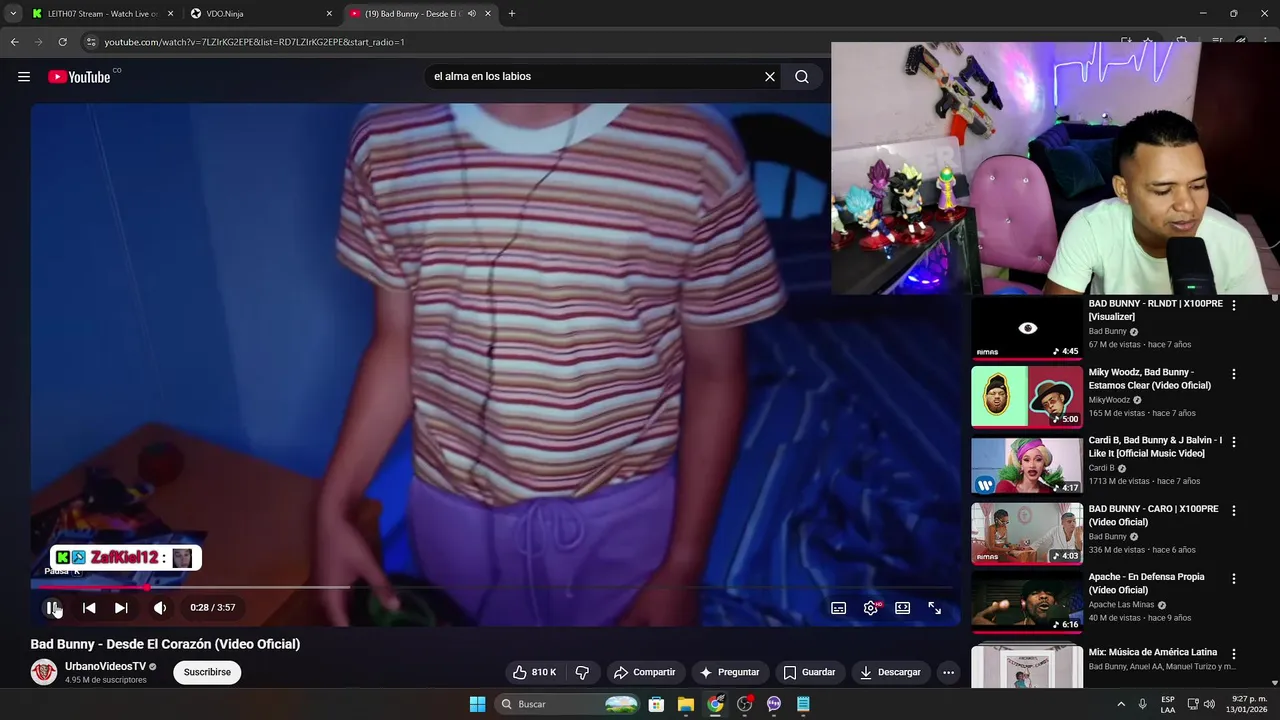Open Apache - En Defensa Propia title
Image resolution: width=1280 pixels, height=720 pixels.
point(1146,583)
